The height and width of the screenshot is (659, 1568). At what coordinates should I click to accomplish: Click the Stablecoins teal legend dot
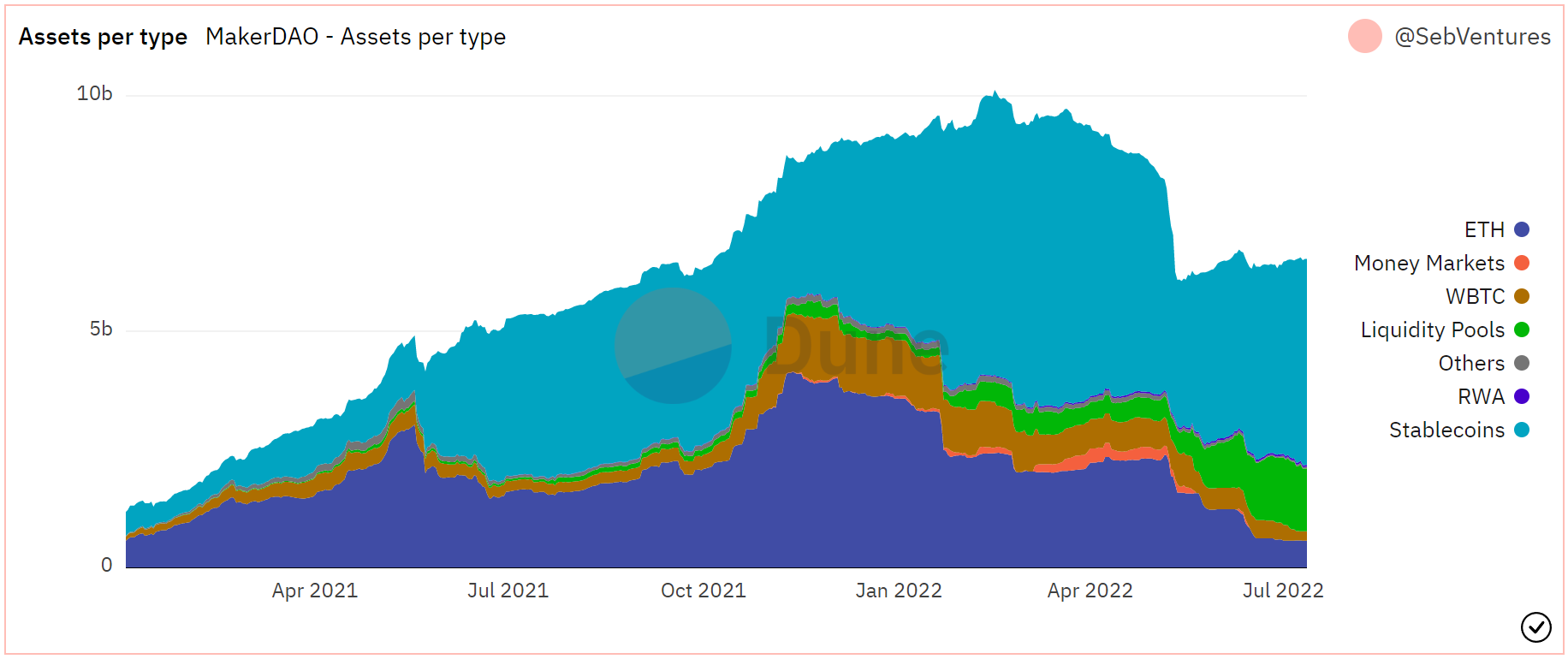pyautogui.click(x=1522, y=430)
